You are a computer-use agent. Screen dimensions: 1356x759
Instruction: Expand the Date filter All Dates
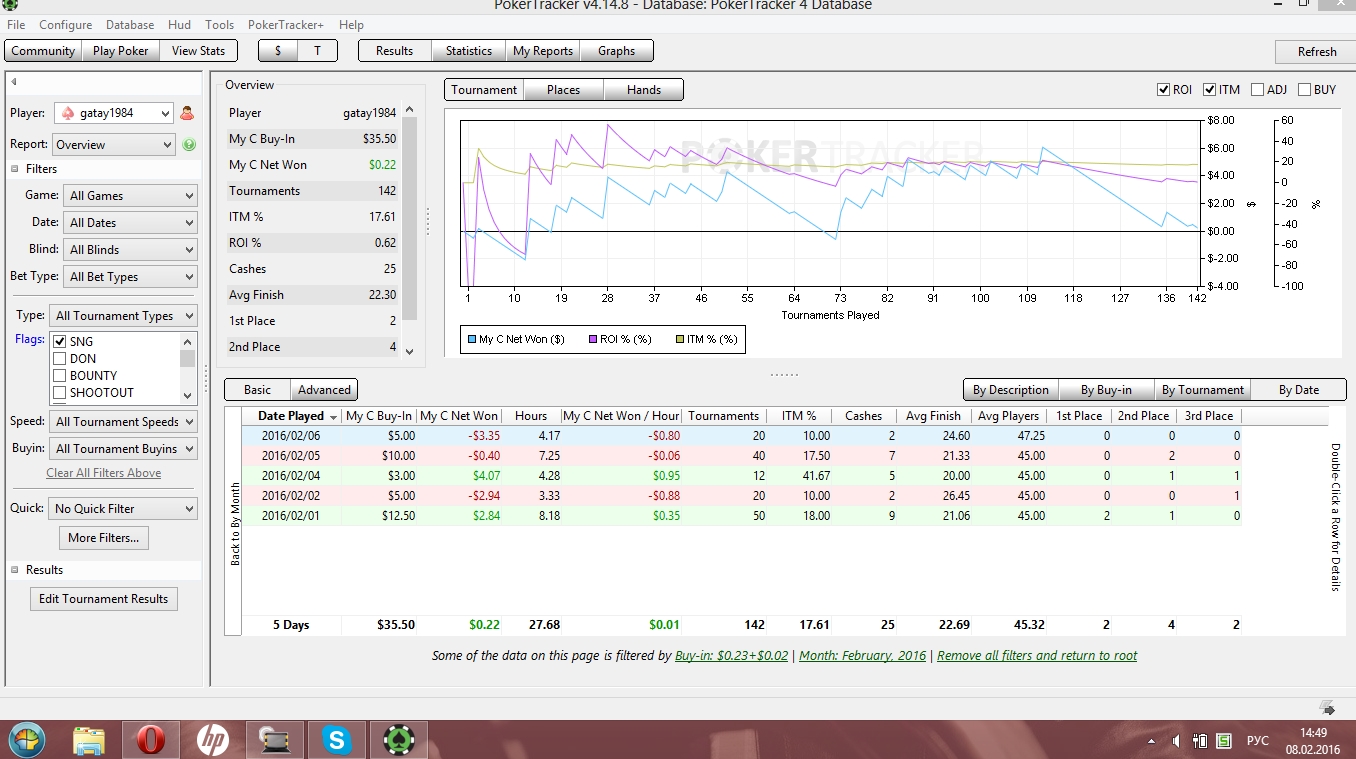coord(130,223)
